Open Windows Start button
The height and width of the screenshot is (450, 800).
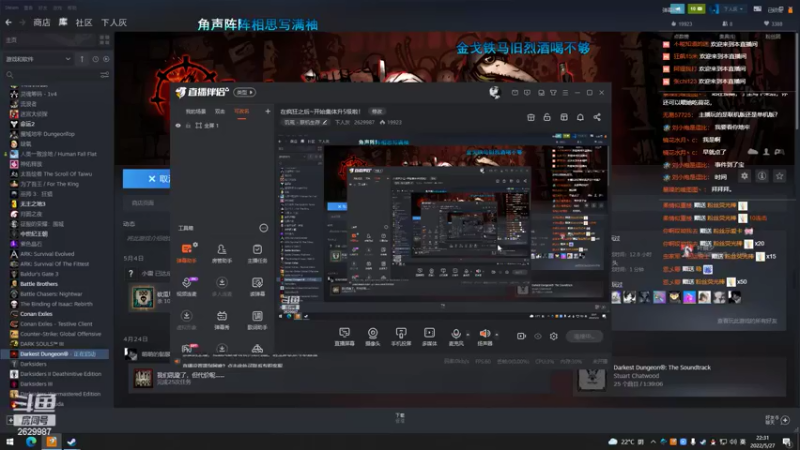point(9,442)
